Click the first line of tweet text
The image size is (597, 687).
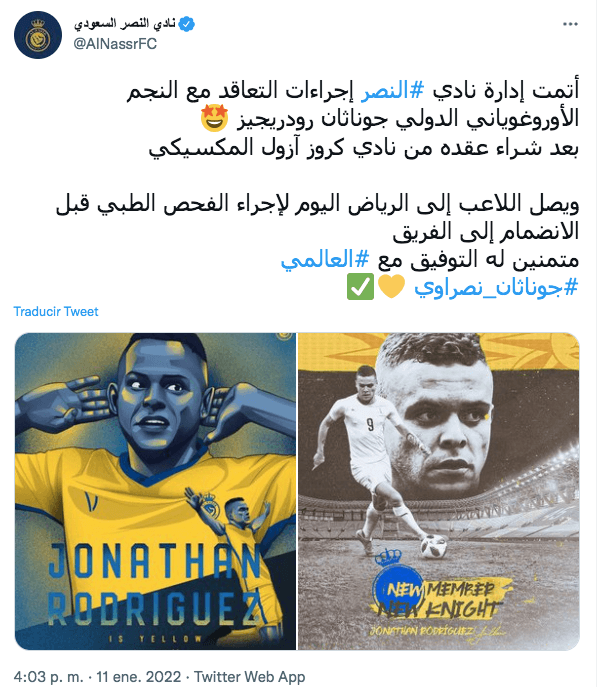pyautogui.click(x=353, y=90)
